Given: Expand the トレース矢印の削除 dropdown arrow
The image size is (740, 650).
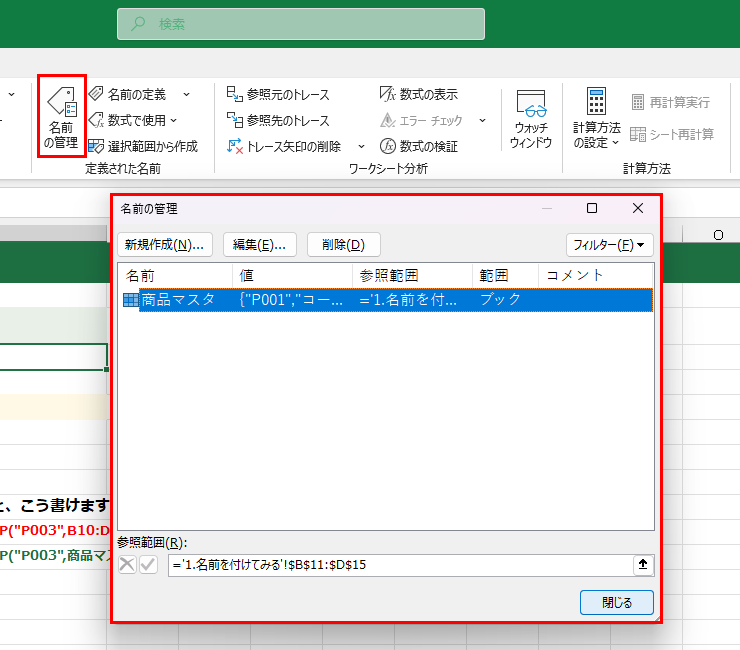Looking at the screenshot, I should coord(362,146).
